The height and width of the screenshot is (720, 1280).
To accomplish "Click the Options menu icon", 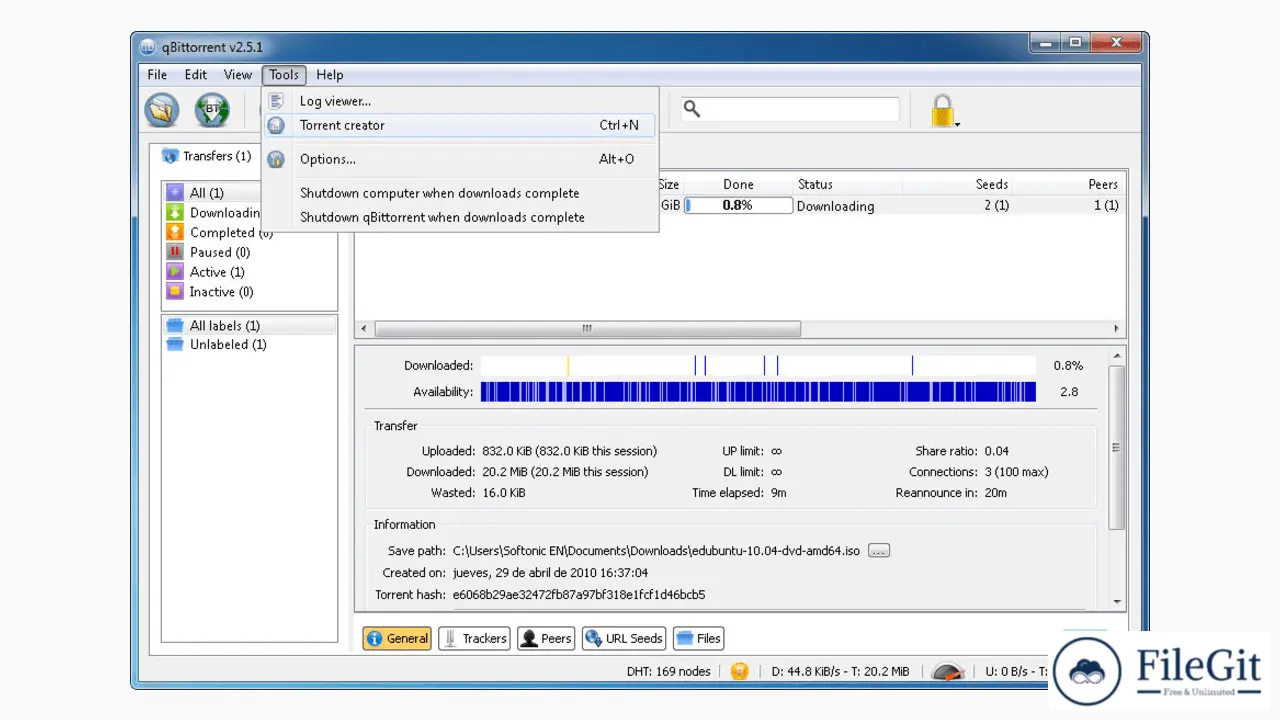I will click(x=277, y=159).
